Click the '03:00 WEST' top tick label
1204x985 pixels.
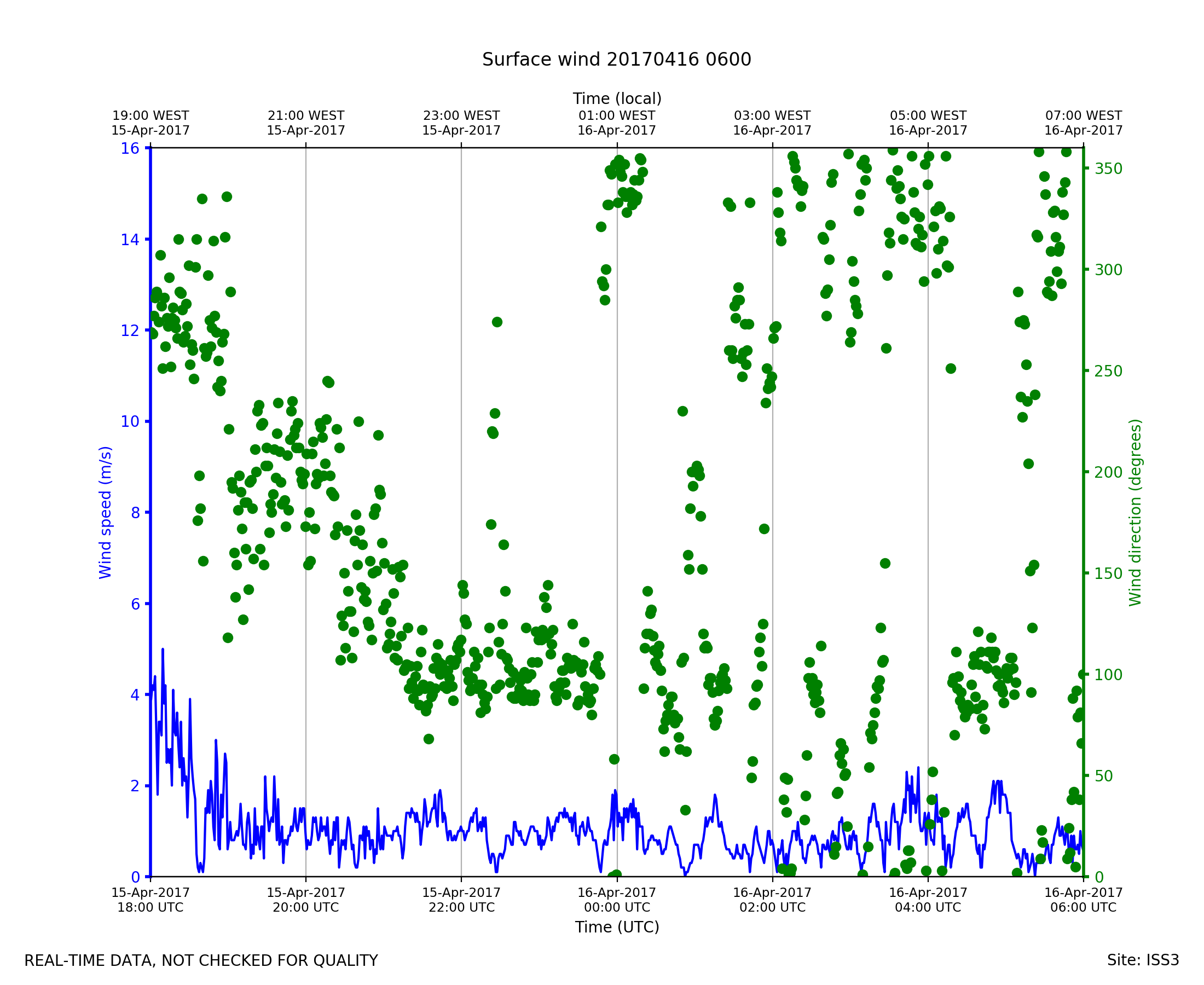pos(772,116)
